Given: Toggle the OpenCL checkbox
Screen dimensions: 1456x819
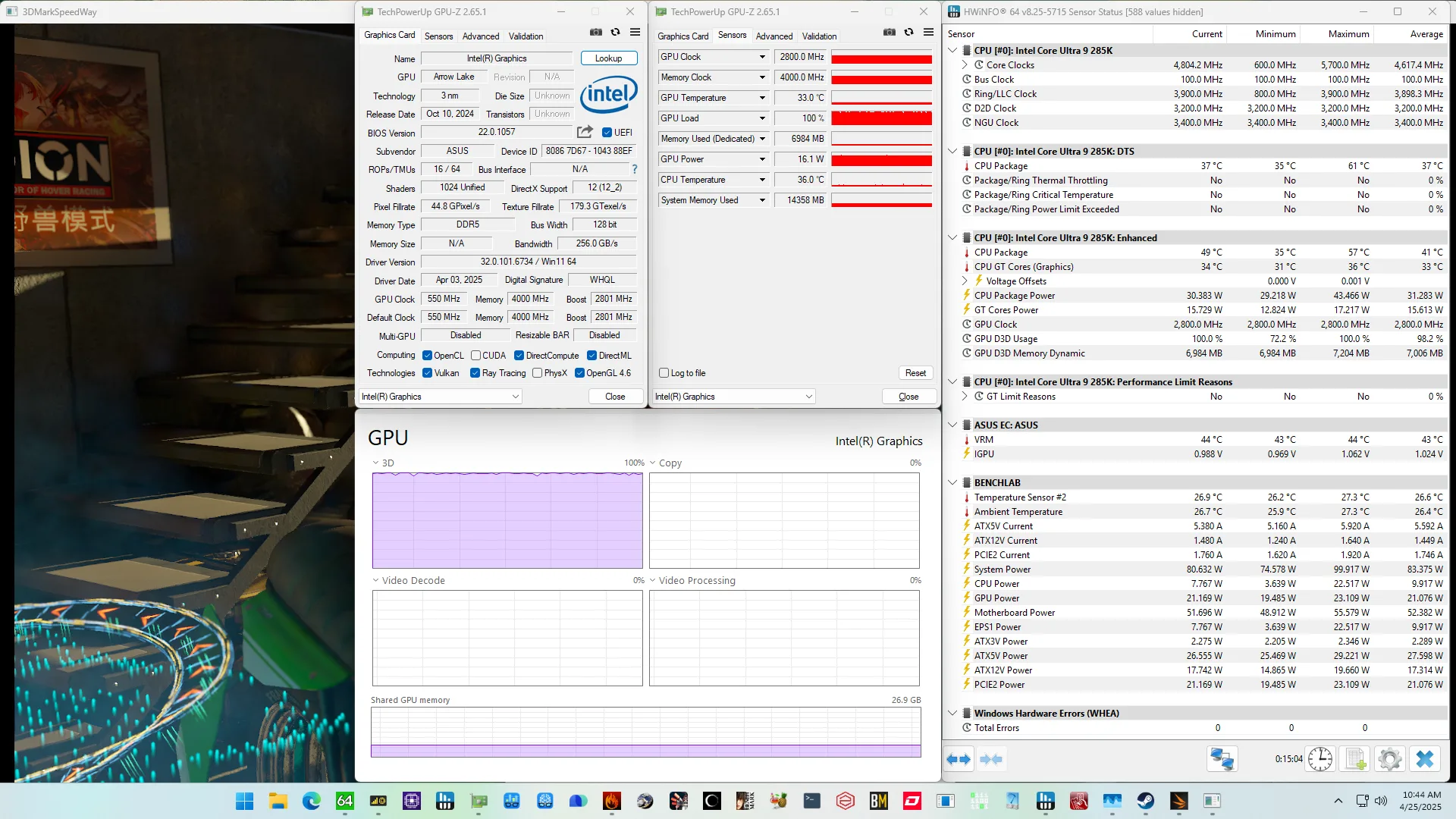Looking at the screenshot, I should coord(428,356).
